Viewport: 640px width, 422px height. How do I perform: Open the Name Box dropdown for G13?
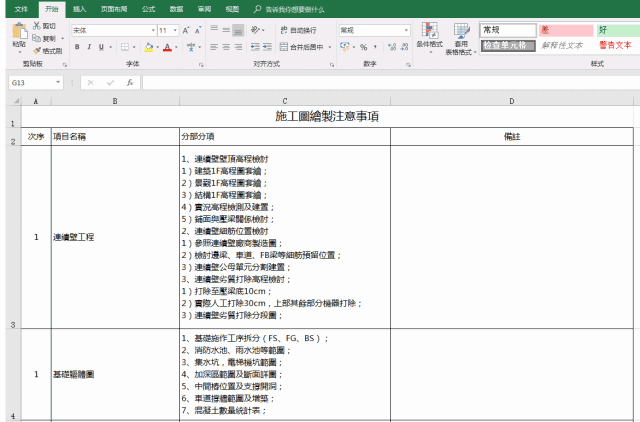(58, 82)
